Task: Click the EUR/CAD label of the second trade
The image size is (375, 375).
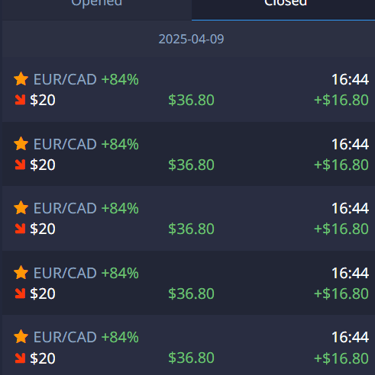Action: pyautogui.click(x=65, y=144)
